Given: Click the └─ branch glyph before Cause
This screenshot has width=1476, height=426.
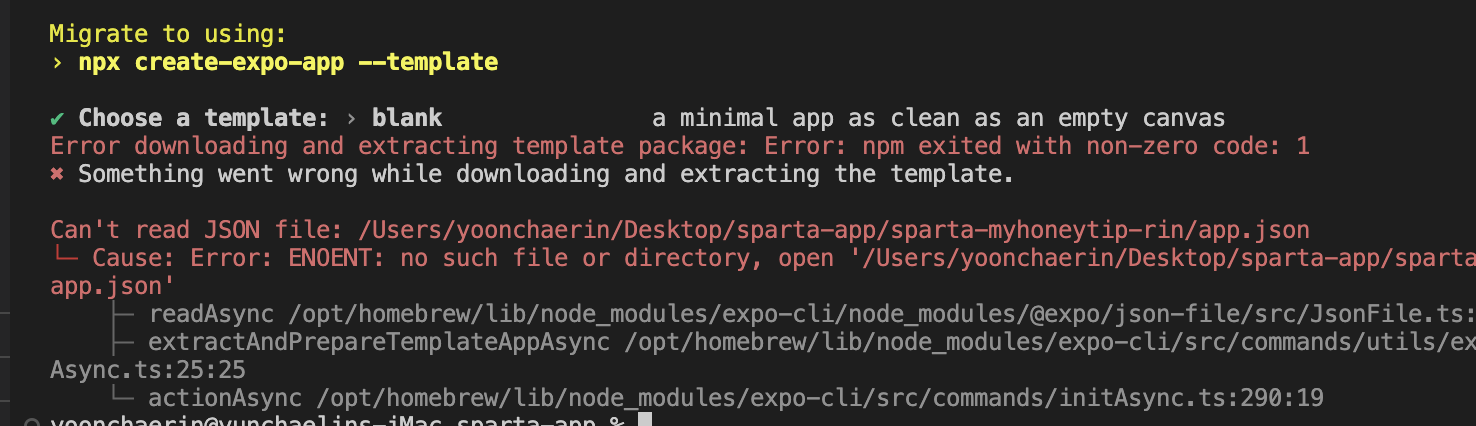Looking at the screenshot, I should click(x=64, y=258).
